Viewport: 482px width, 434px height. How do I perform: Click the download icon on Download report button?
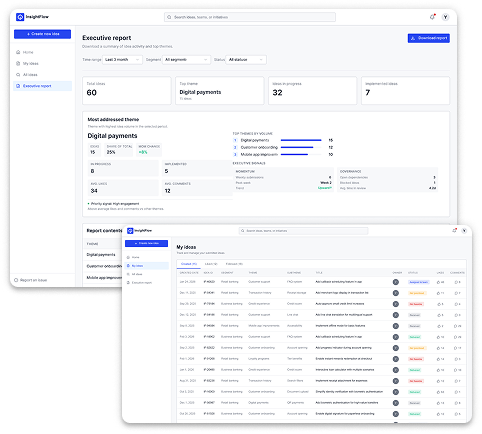point(413,38)
